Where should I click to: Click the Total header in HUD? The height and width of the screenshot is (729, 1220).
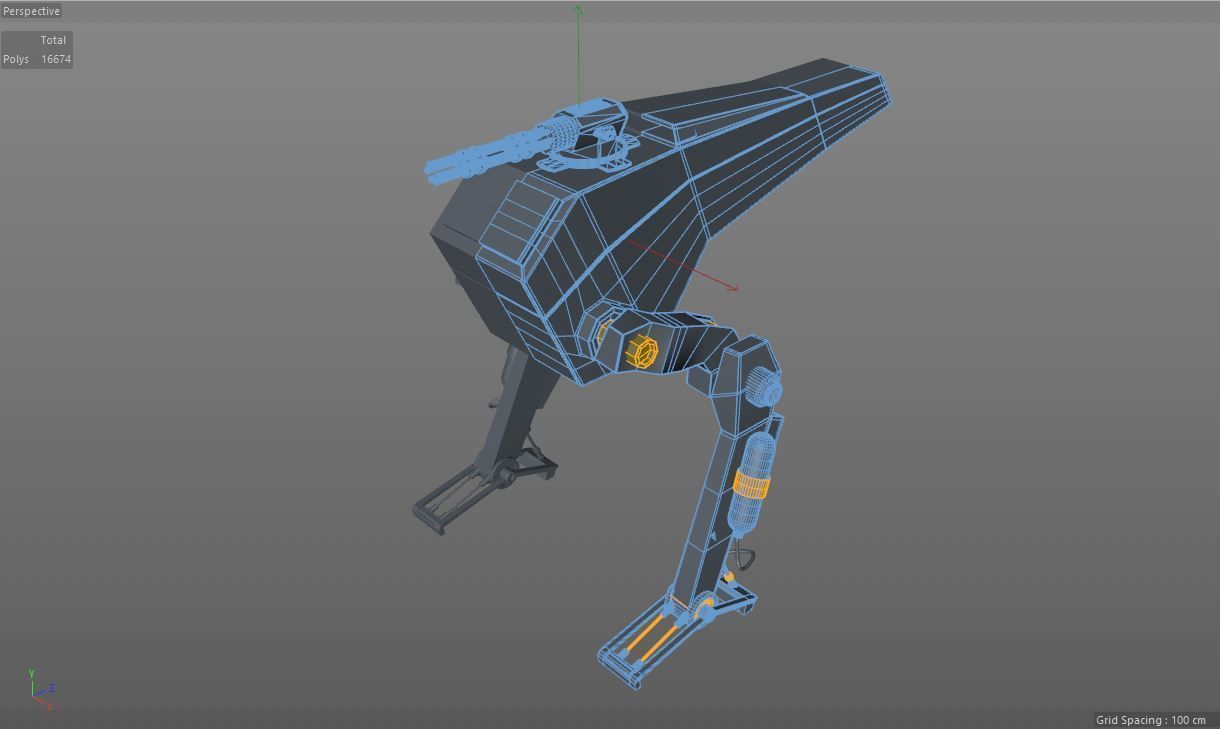coord(53,40)
